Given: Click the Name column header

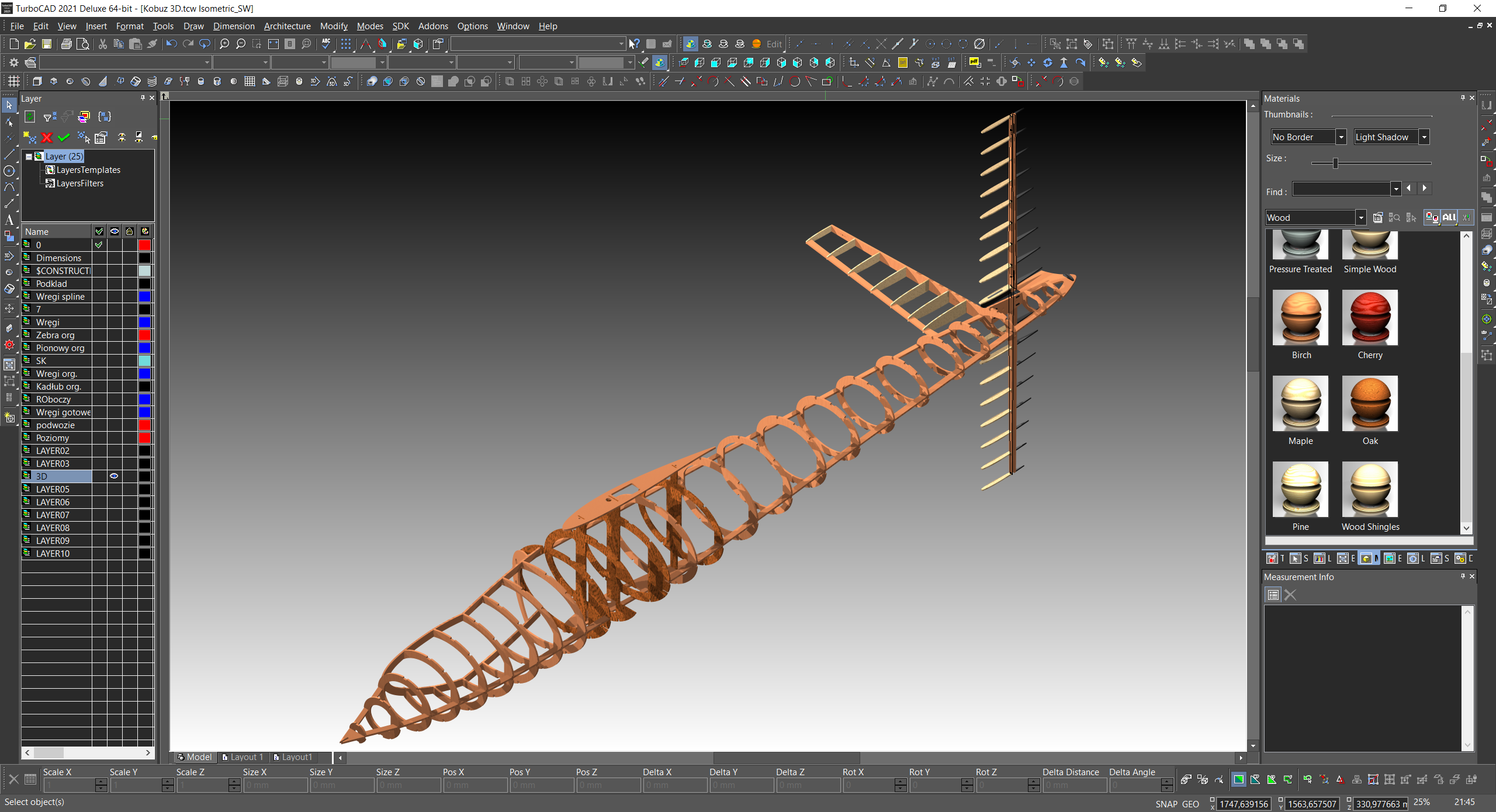Looking at the screenshot, I should 57,232.
